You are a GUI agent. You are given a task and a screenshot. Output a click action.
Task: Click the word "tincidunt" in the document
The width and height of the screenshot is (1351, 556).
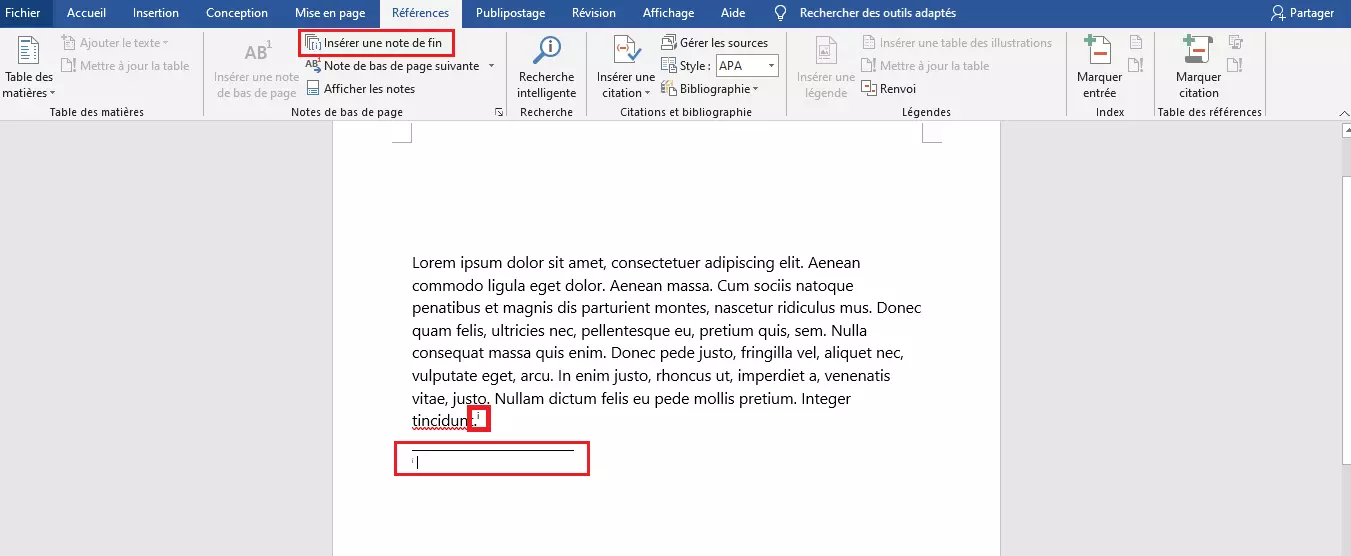point(443,421)
